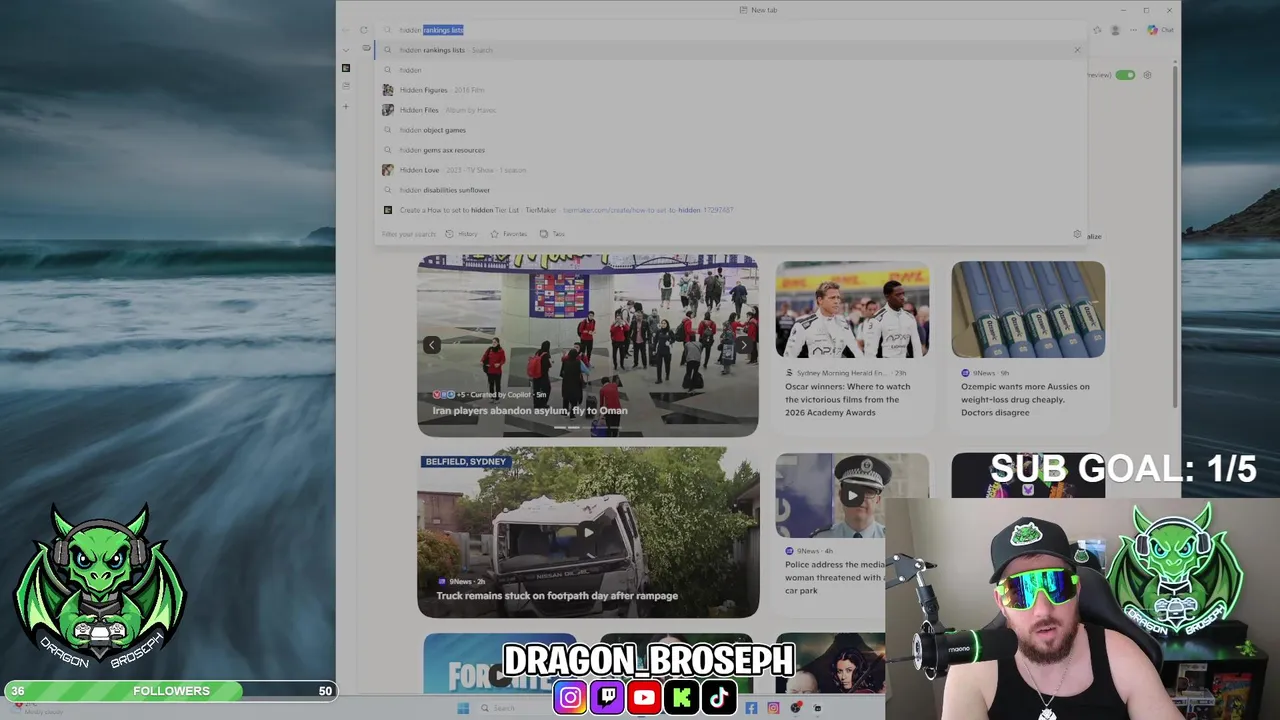Play the Fortnite video card
The width and height of the screenshot is (1280, 720).
point(500,675)
